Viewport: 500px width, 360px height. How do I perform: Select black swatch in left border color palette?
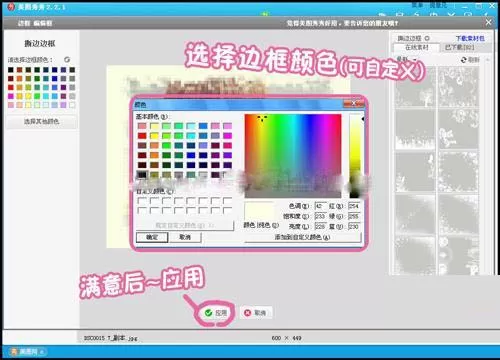pos(11,70)
